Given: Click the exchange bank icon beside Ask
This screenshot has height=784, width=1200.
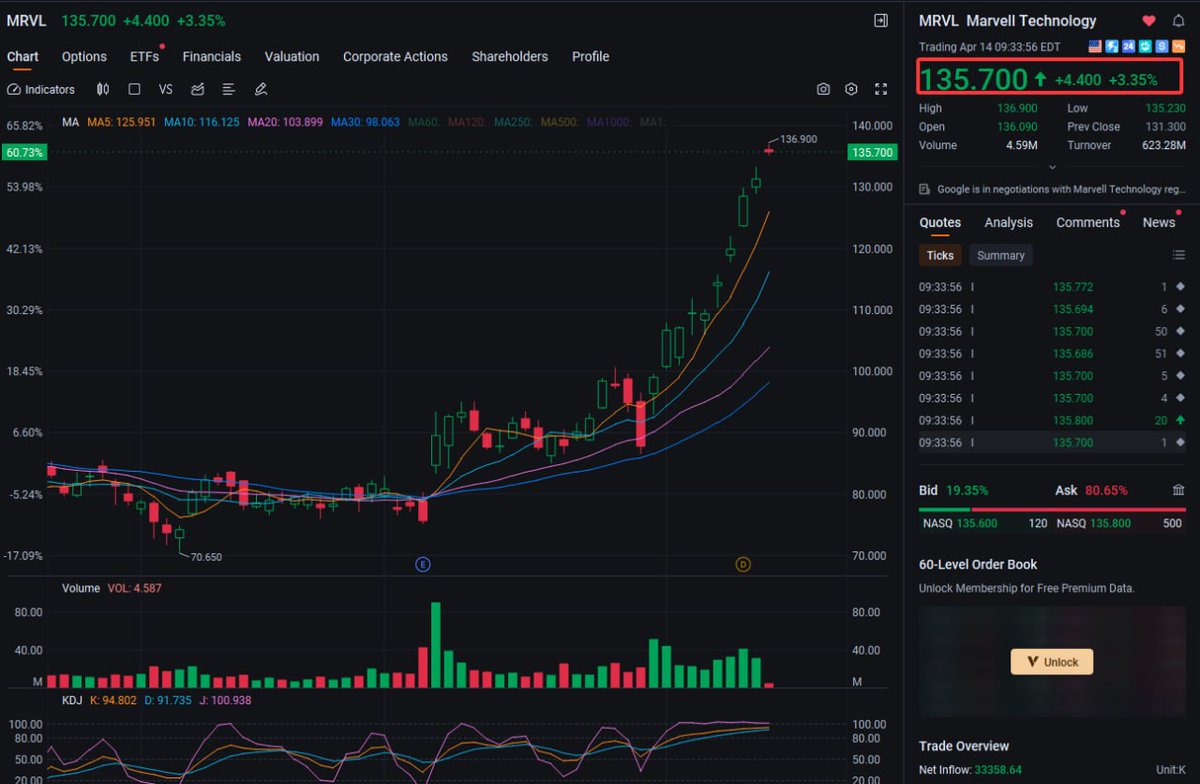Looking at the screenshot, I should pyautogui.click(x=1178, y=491).
